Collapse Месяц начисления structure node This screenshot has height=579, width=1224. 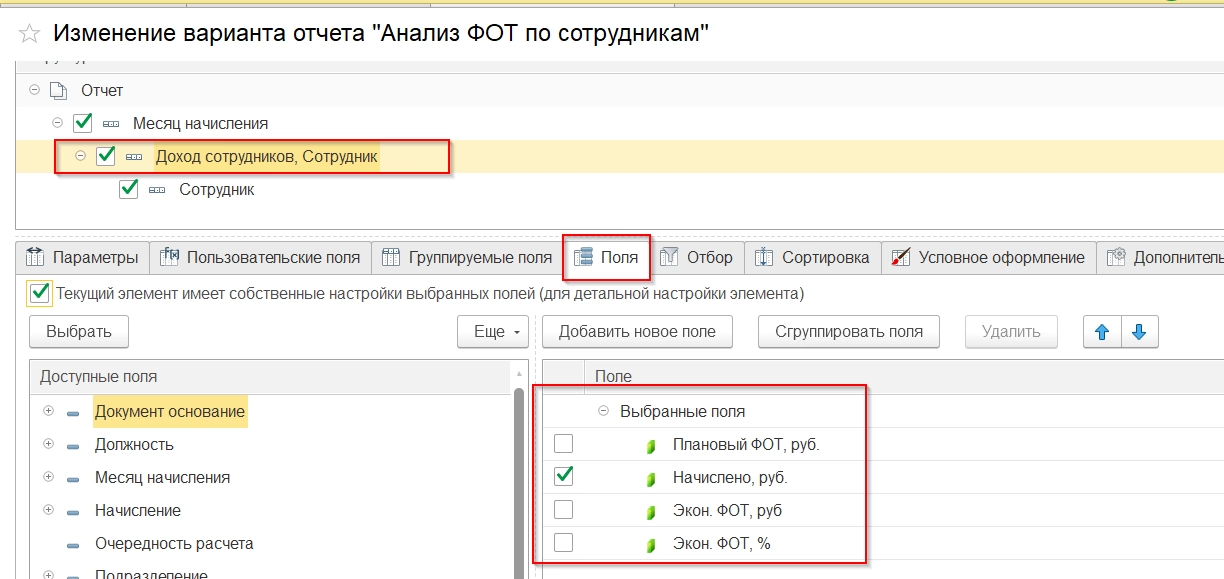click(58, 123)
